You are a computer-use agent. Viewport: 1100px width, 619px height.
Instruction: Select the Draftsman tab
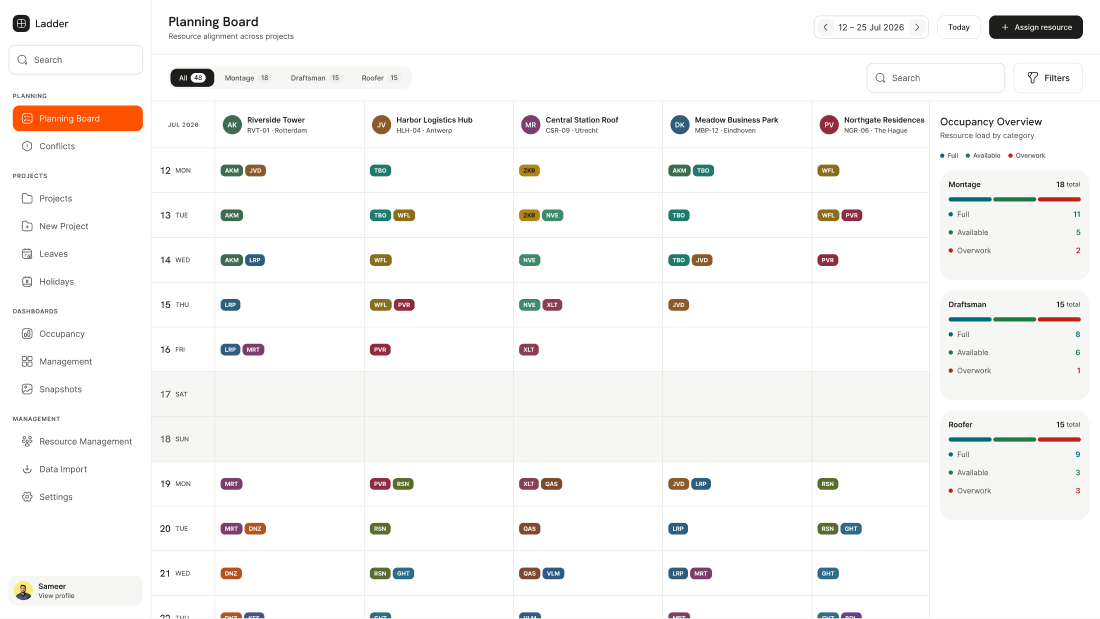tap(315, 78)
